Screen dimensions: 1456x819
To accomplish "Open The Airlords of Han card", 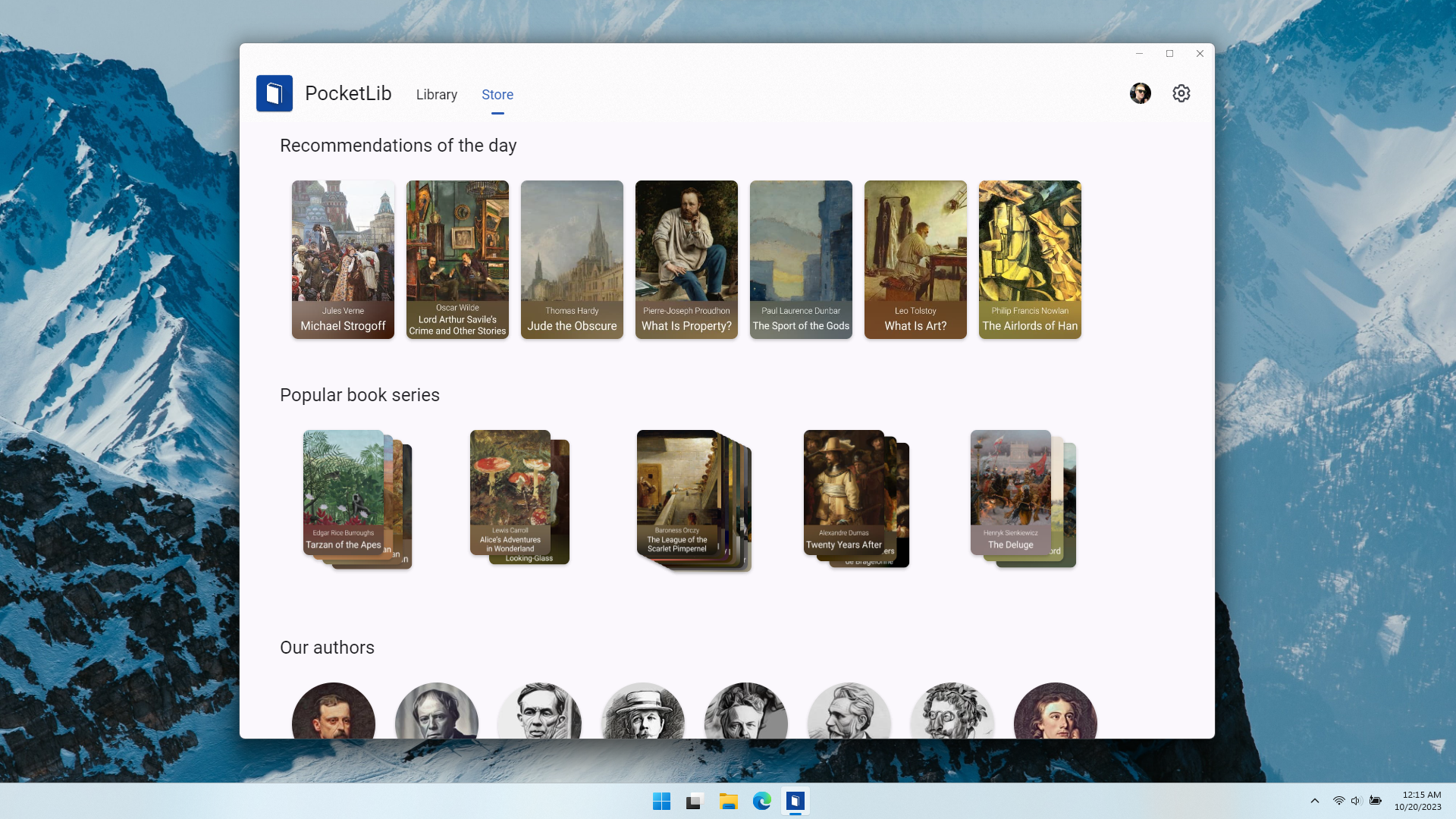I will click(1030, 259).
